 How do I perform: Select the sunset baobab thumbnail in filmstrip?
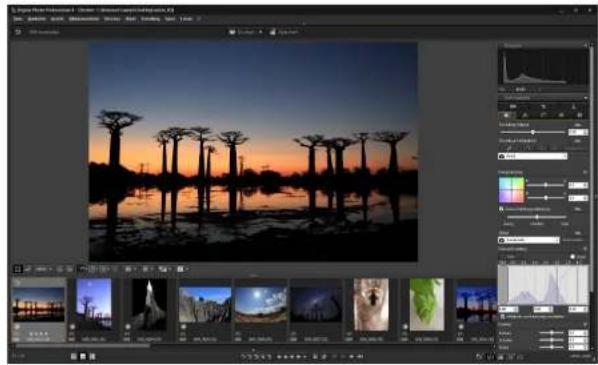tap(38, 304)
